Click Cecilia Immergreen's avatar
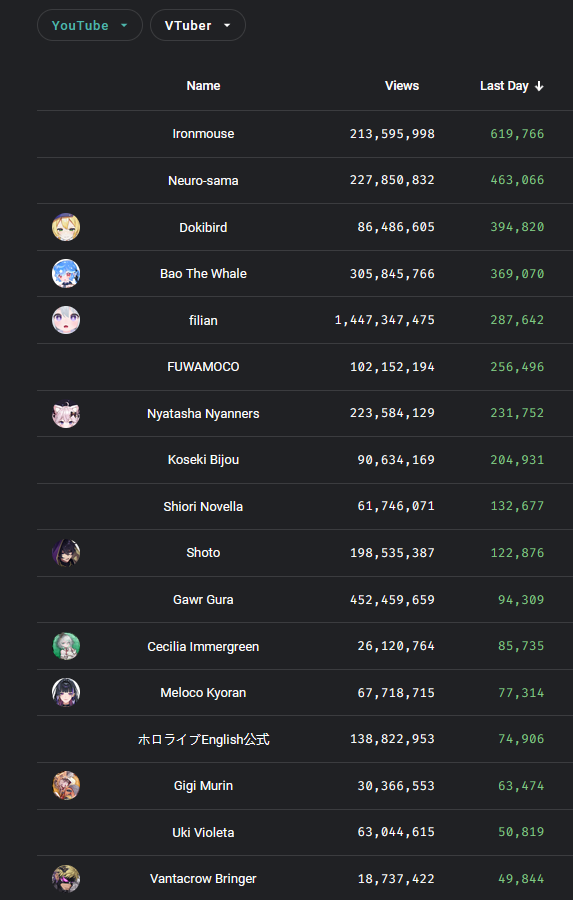This screenshot has width=573, height=900. click(66, 646)
